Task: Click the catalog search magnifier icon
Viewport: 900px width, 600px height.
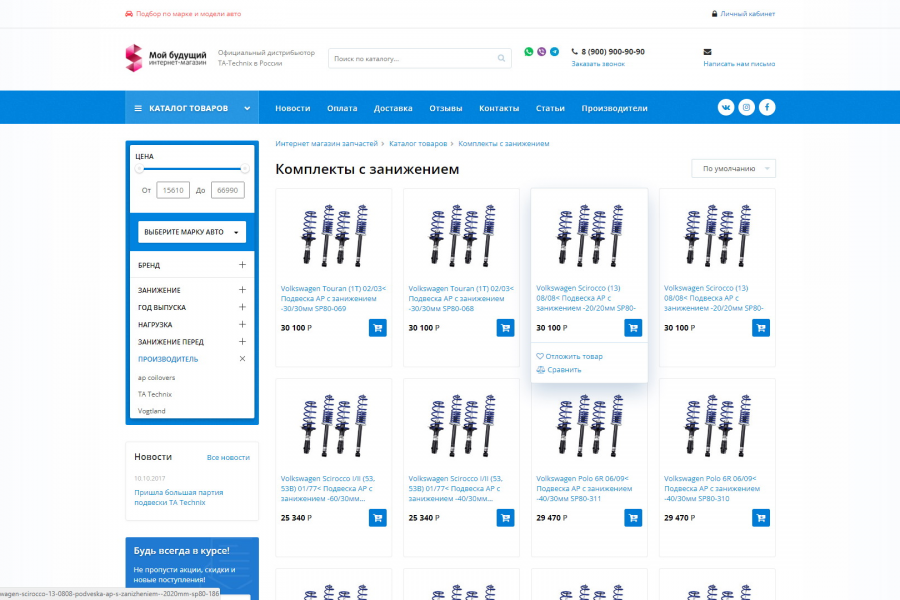Action: point(501,59)
